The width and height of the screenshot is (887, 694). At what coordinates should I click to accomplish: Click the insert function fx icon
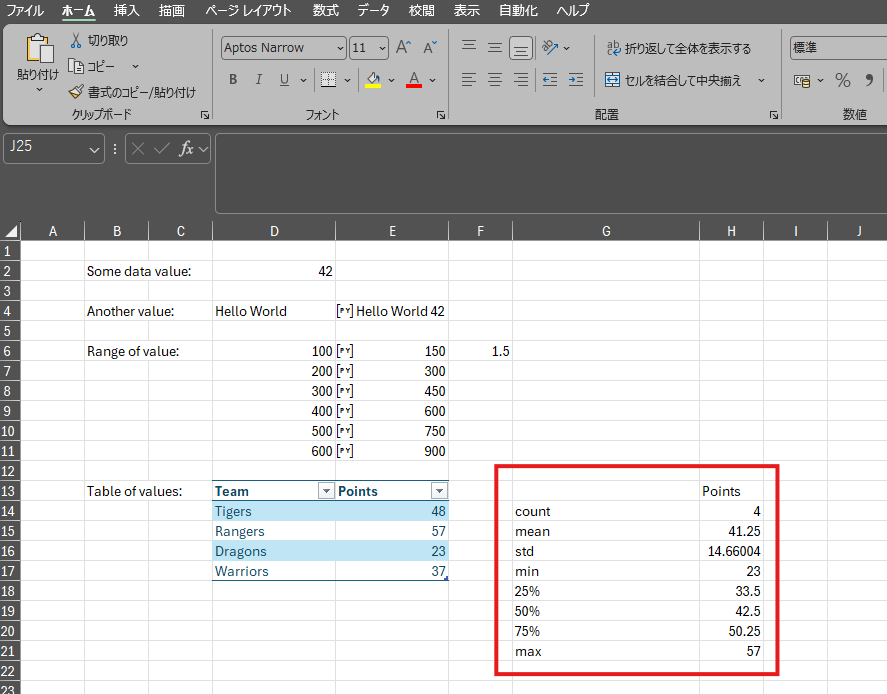(x=186, y=149)
